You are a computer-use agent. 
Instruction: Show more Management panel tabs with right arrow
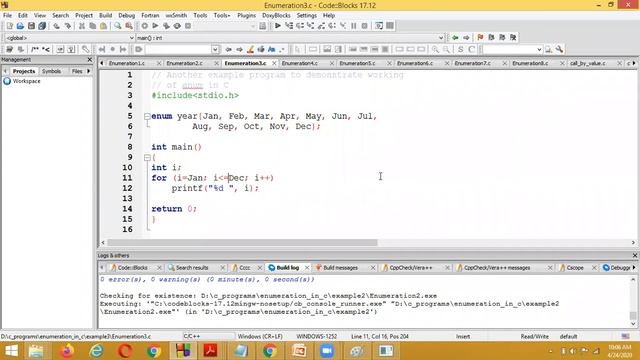click(89, 71)
